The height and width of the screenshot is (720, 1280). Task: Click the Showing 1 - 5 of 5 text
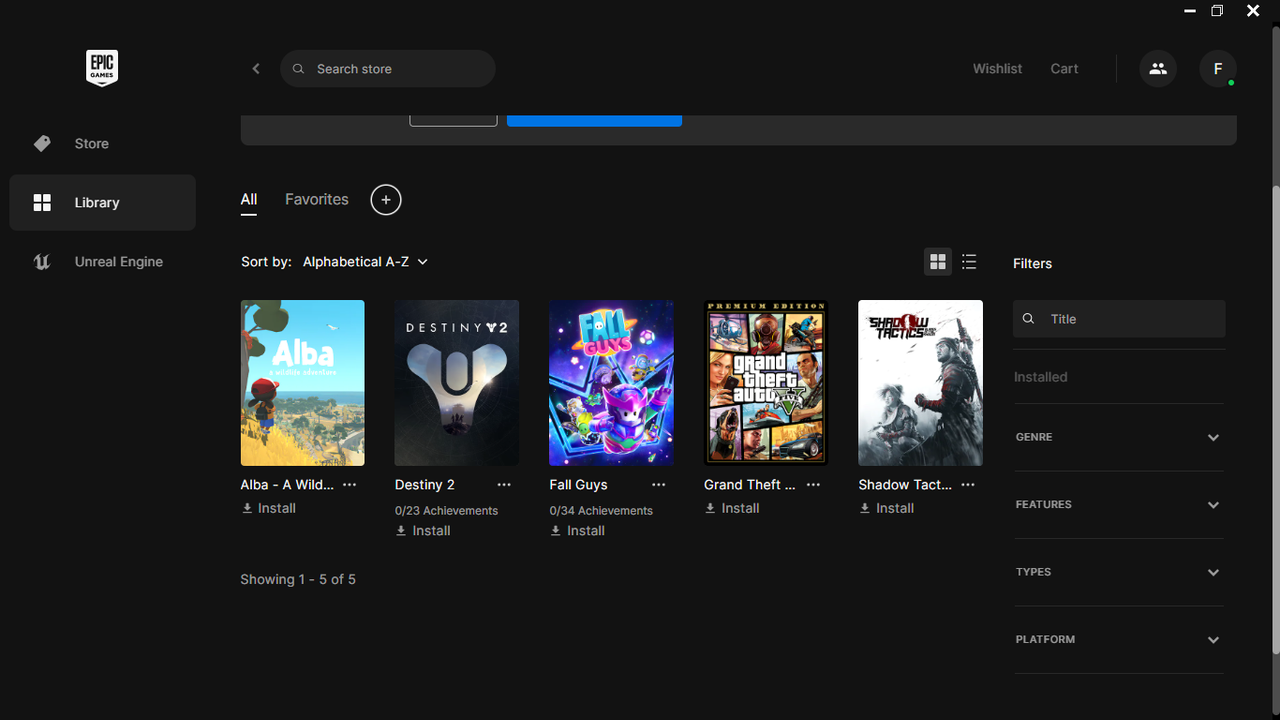point(298,580)
